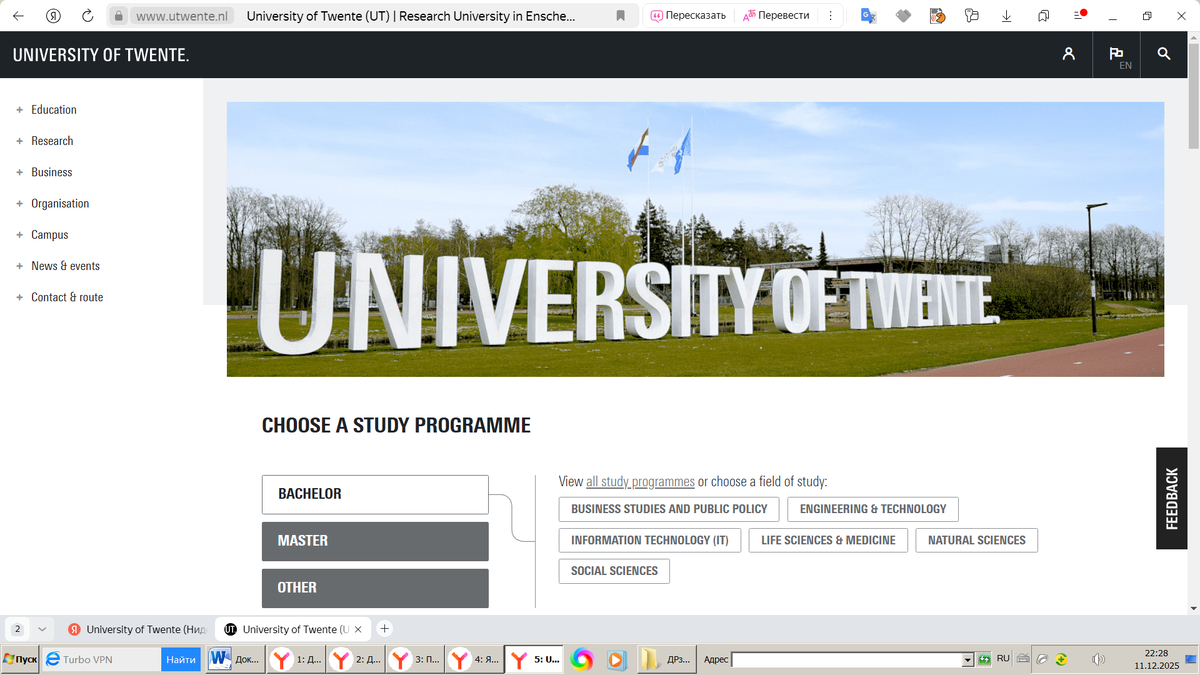Expand the tab group dropdown chevron
Screen dimensions: 1200x675
click(41, 629)
